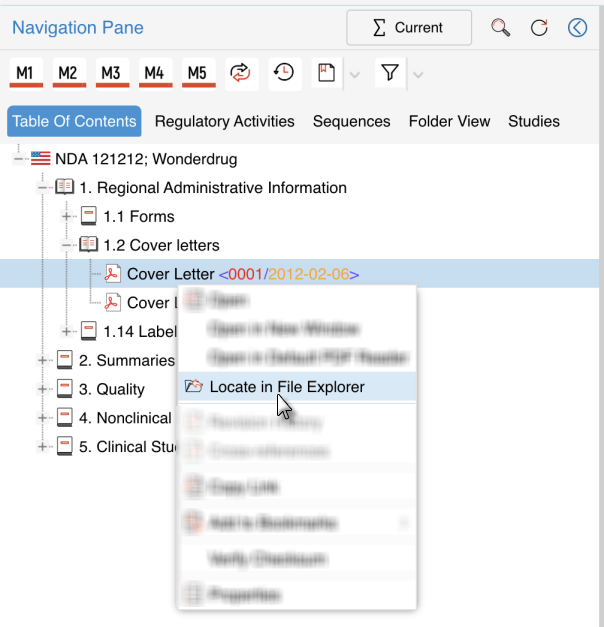The width and height of the screenshot is (604, 627).
Task: Select Locate in File Explorer menu item
Action: [x=287, y=386]
